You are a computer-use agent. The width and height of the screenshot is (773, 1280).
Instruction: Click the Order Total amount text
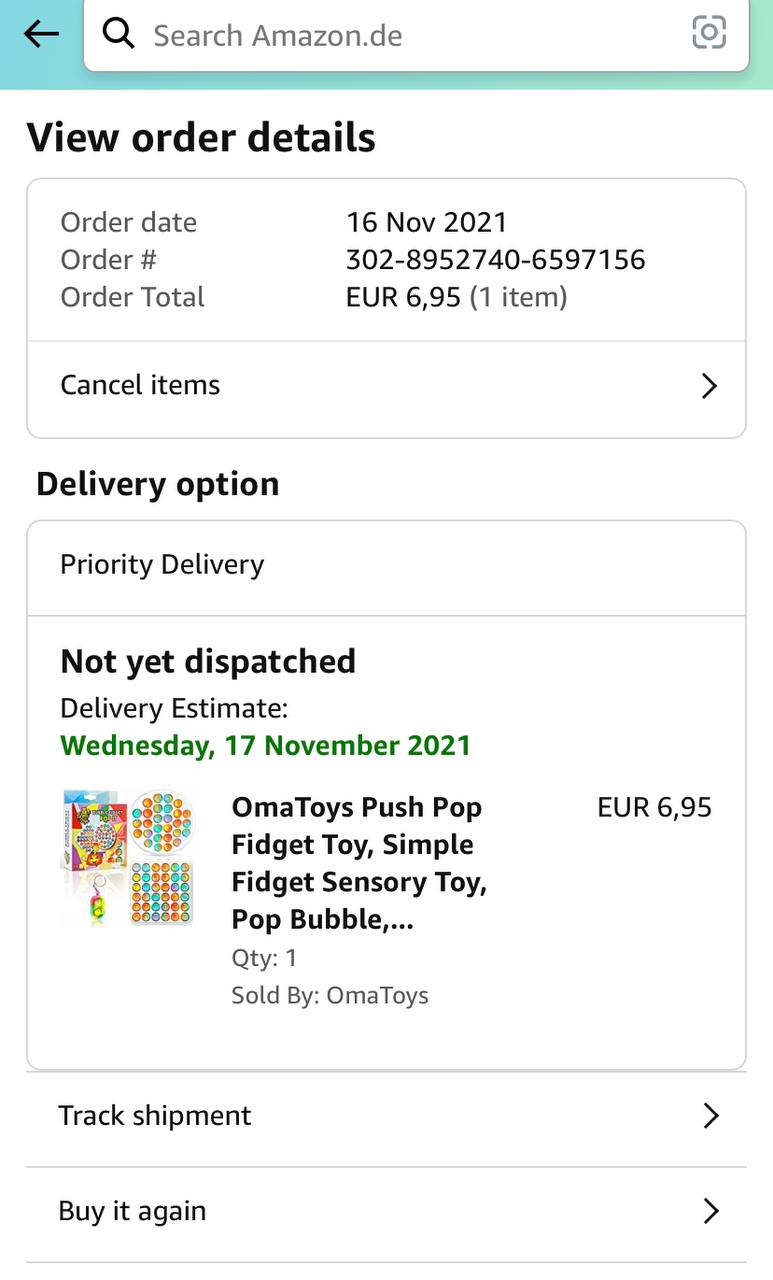tap(456, 297)
